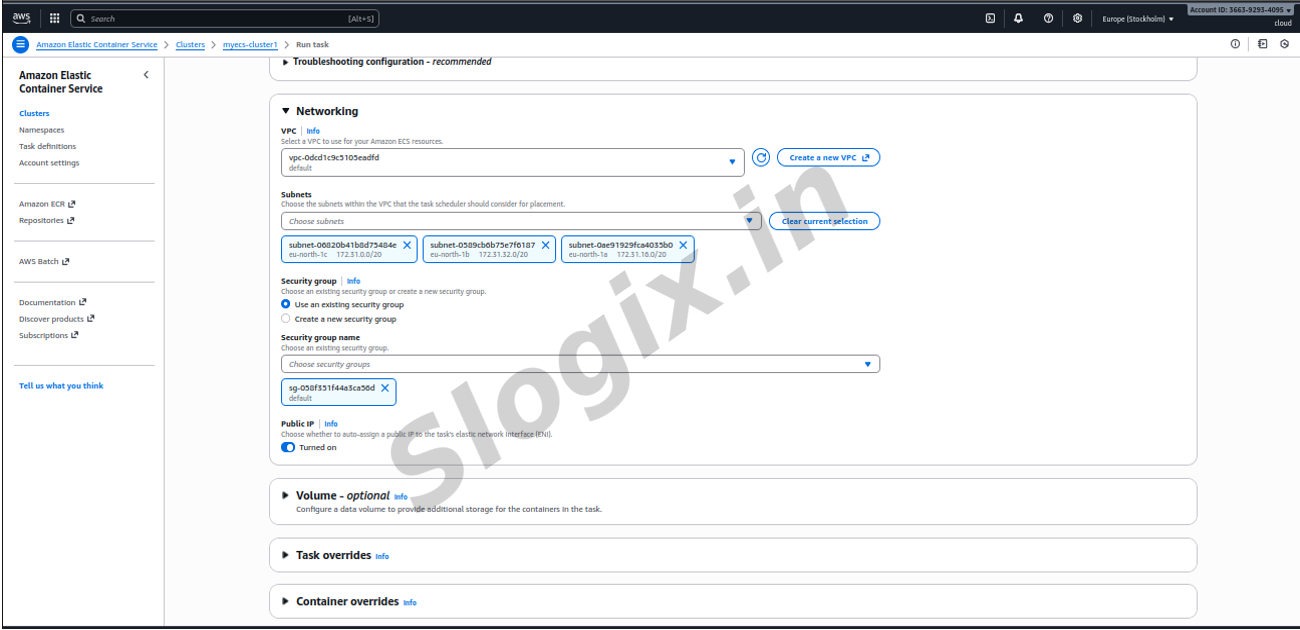Expand the Task overrides section
This screenshot has height=630, width=1300.
pos(333,555)
